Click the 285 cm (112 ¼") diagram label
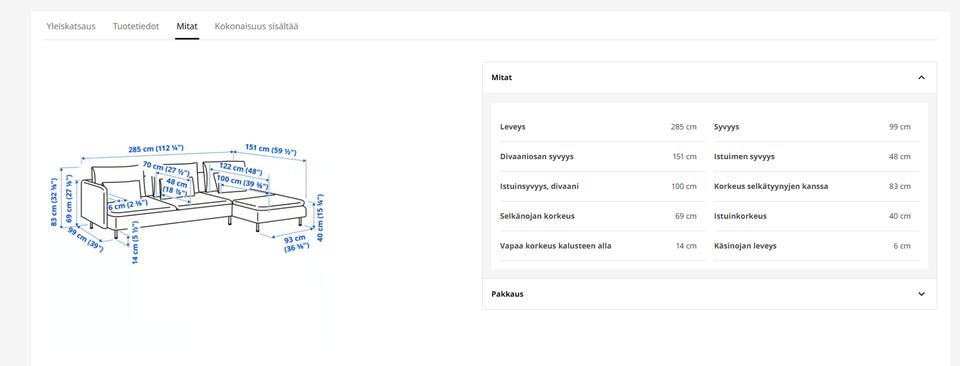Image resolution: width=960 pixels, height=366 pixels. [x=156, y=149]
